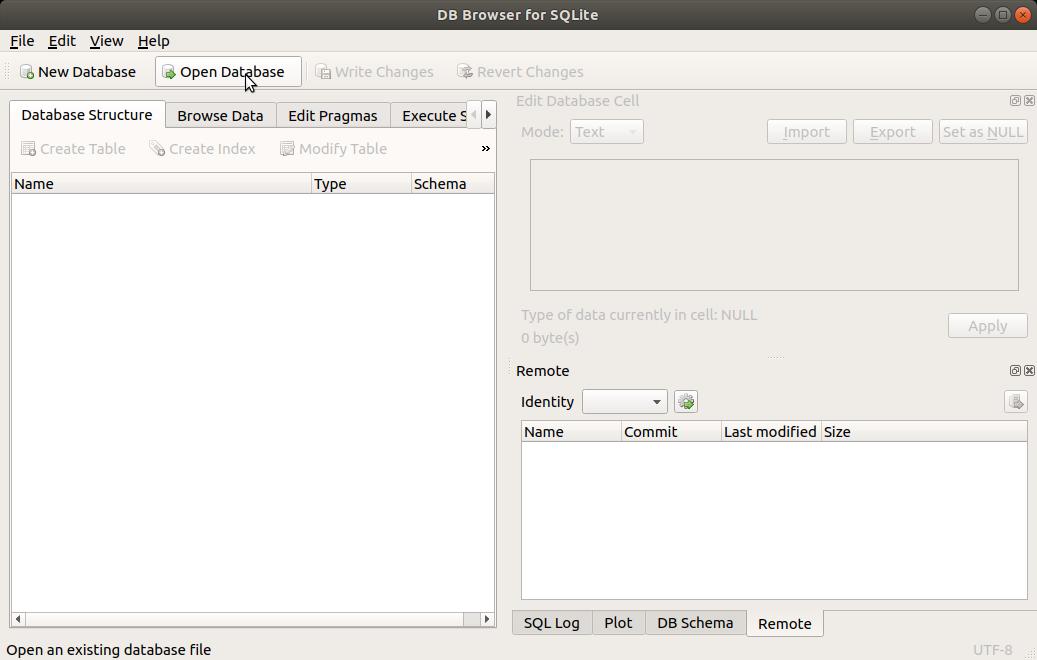This screenshot has width=1037, height=660.
Task: Open an existing database
Action: pyautogui.click(x=228, y=71)
